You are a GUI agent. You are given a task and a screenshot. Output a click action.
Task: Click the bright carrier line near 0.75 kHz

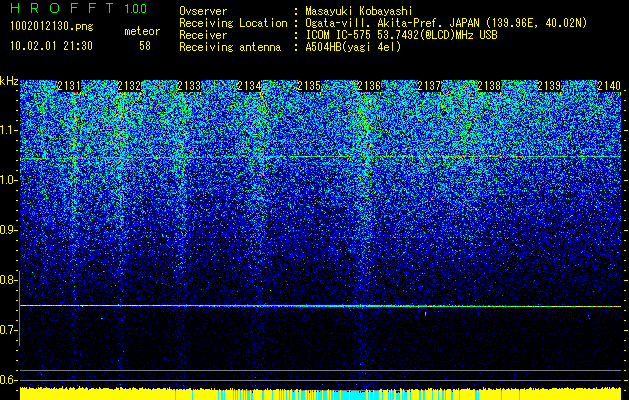321,306
